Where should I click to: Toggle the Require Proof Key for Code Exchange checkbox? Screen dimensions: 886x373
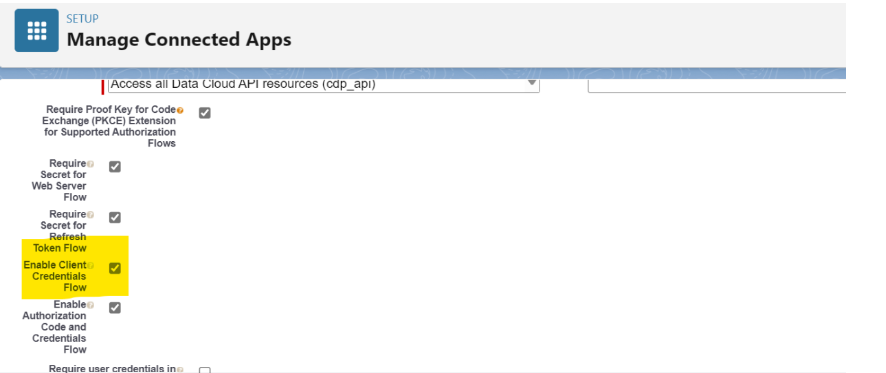point(205,113)
